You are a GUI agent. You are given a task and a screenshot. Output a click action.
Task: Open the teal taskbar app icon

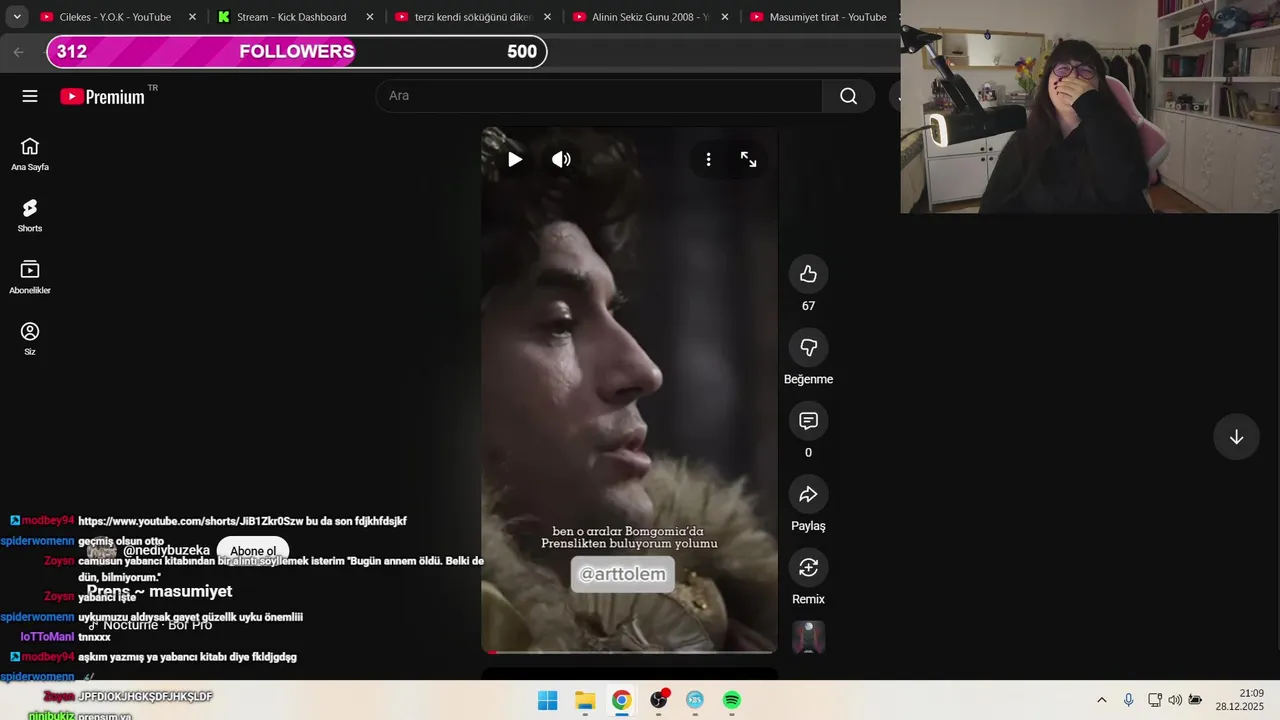pos(695,700)
